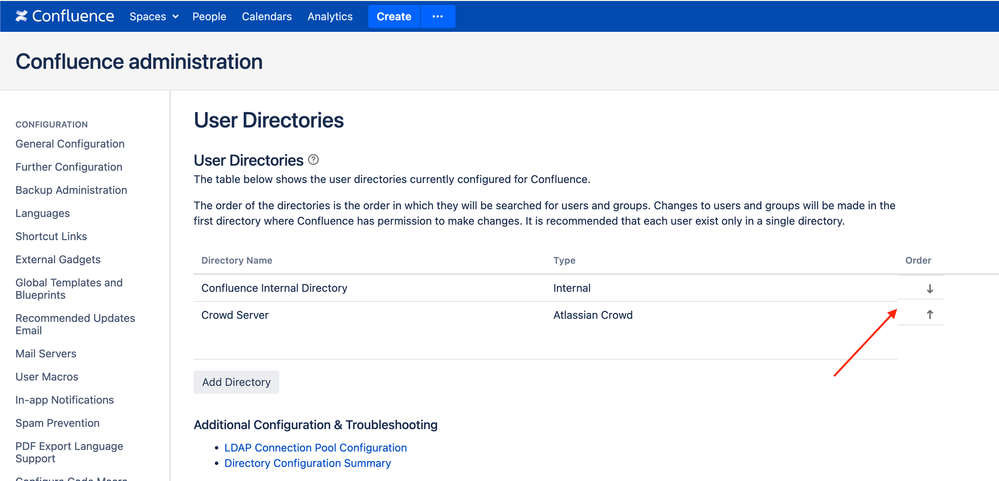Viewport: 999px width, 481px height.
Task: Click the CONFIGURATION sidebar section heading
Action: pyautogui.click(x=52, y=124)
